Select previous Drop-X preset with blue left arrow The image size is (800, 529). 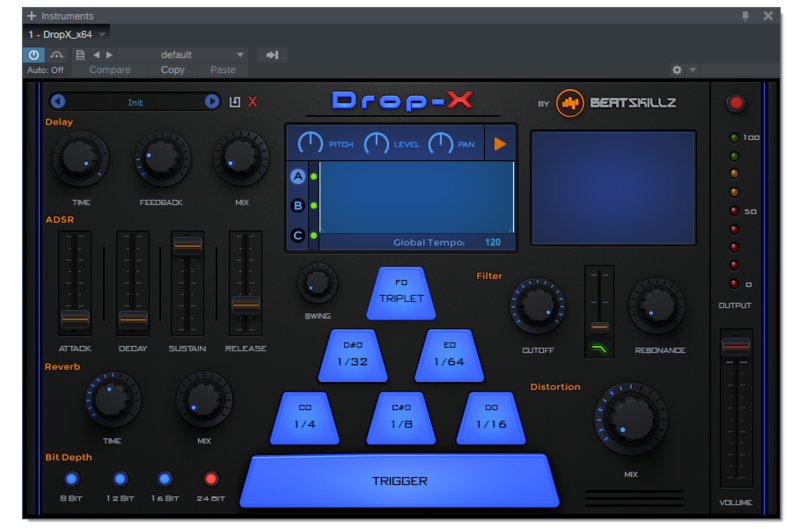pyautogui.click(x=58, y=102)
